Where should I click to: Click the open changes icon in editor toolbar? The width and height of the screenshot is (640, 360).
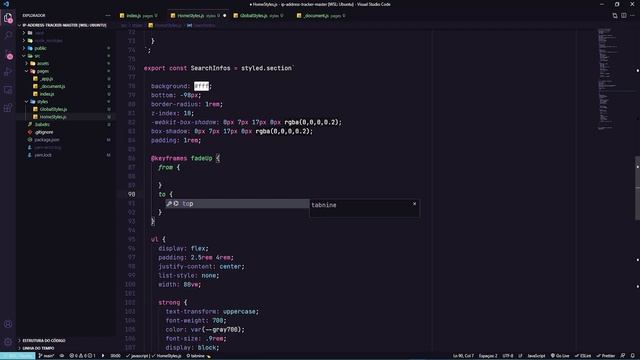[x=615, y=16]
